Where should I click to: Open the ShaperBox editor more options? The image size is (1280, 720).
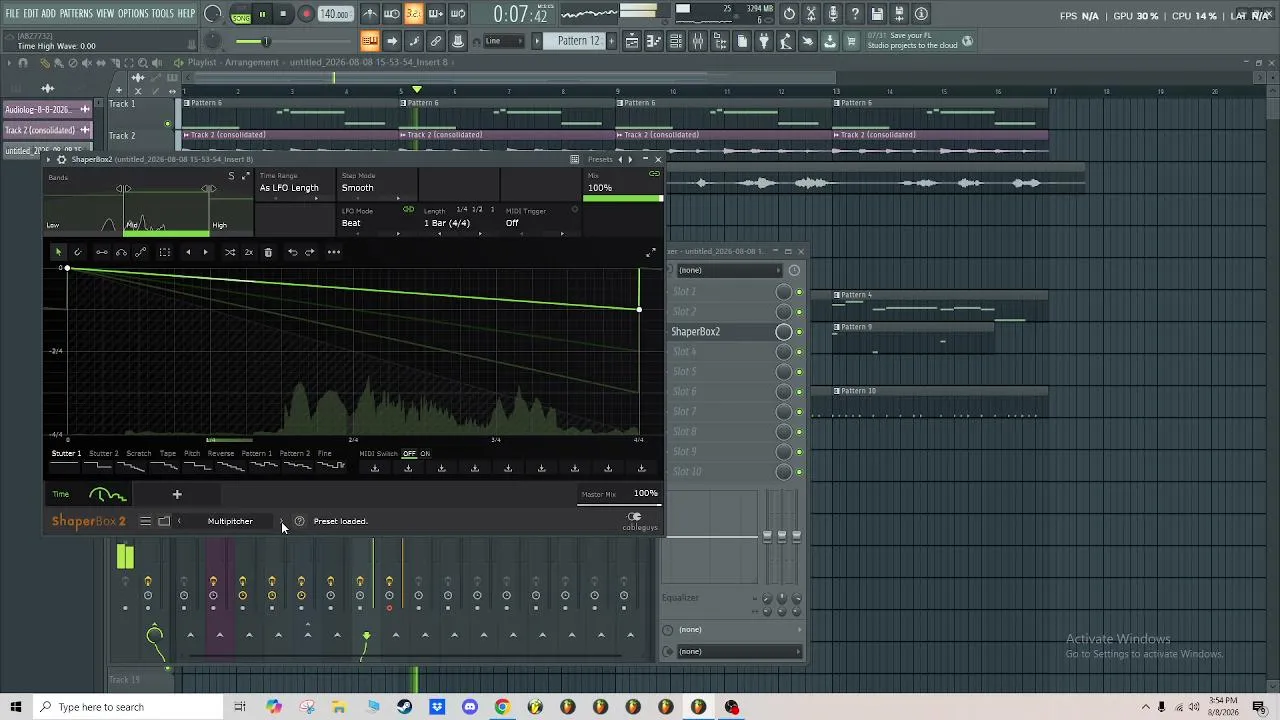click(334, 252)
